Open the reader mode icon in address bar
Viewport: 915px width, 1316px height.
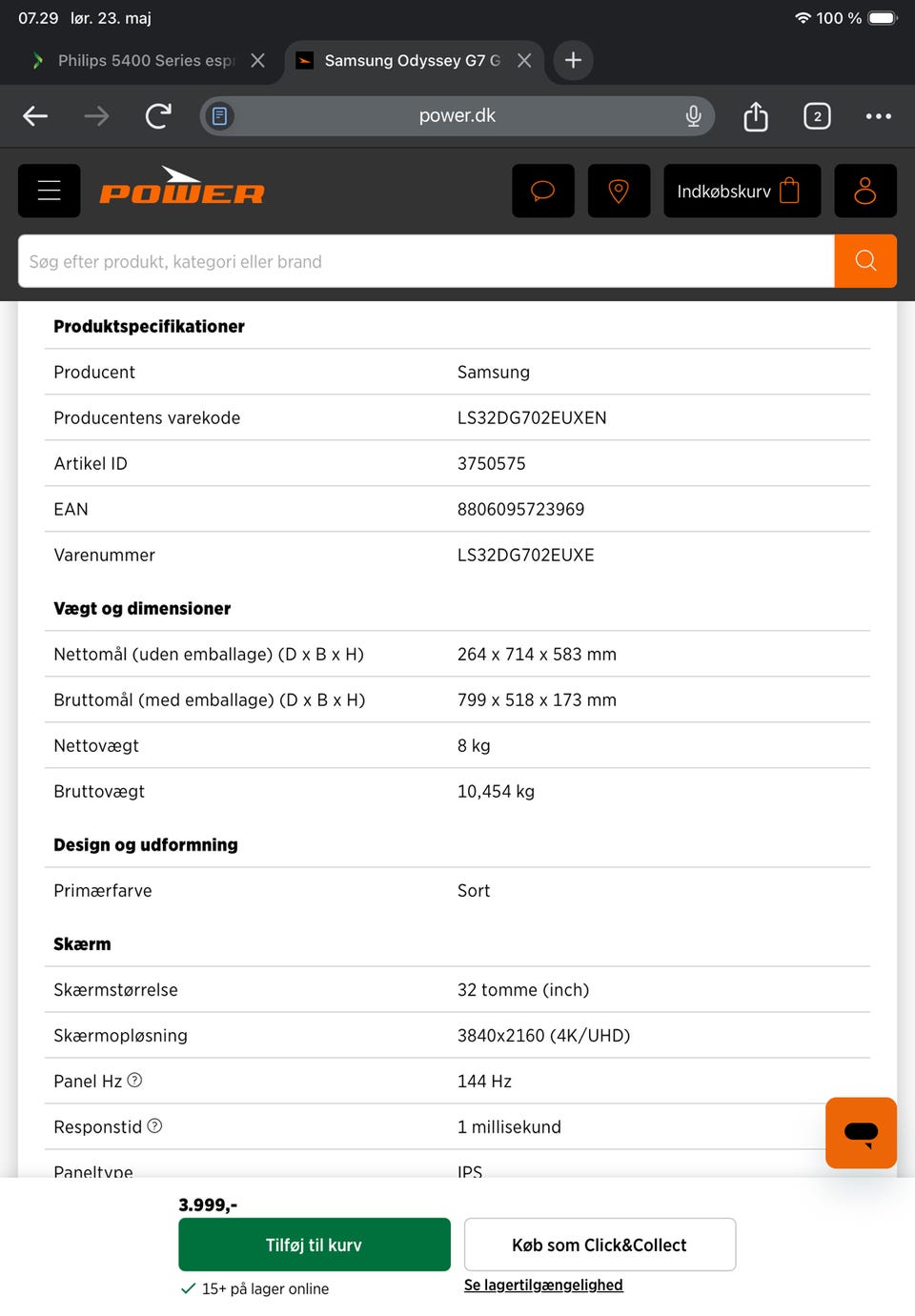tap(219, 116)
